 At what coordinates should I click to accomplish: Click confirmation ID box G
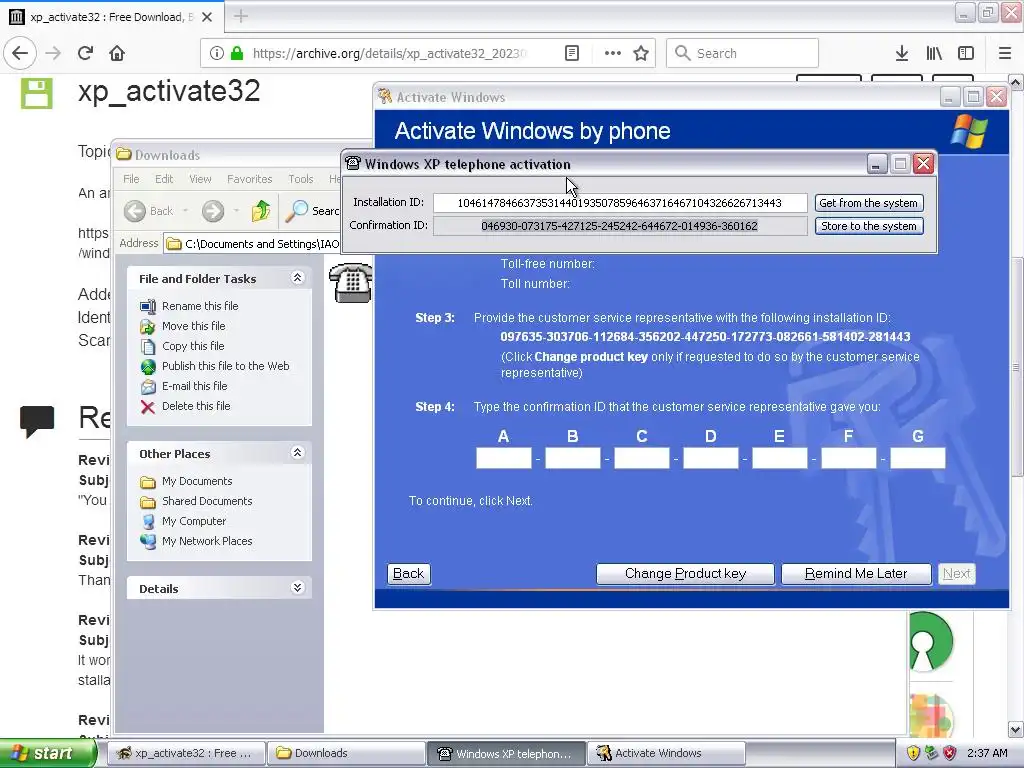coord(918,458)
